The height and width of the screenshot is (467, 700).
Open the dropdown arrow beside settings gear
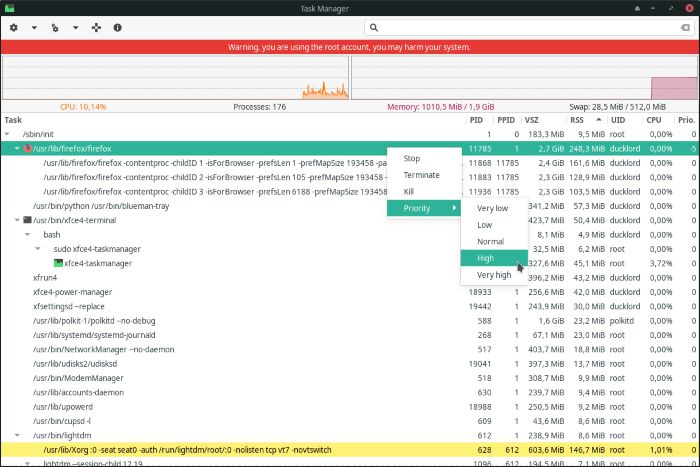tap(34, 28)
